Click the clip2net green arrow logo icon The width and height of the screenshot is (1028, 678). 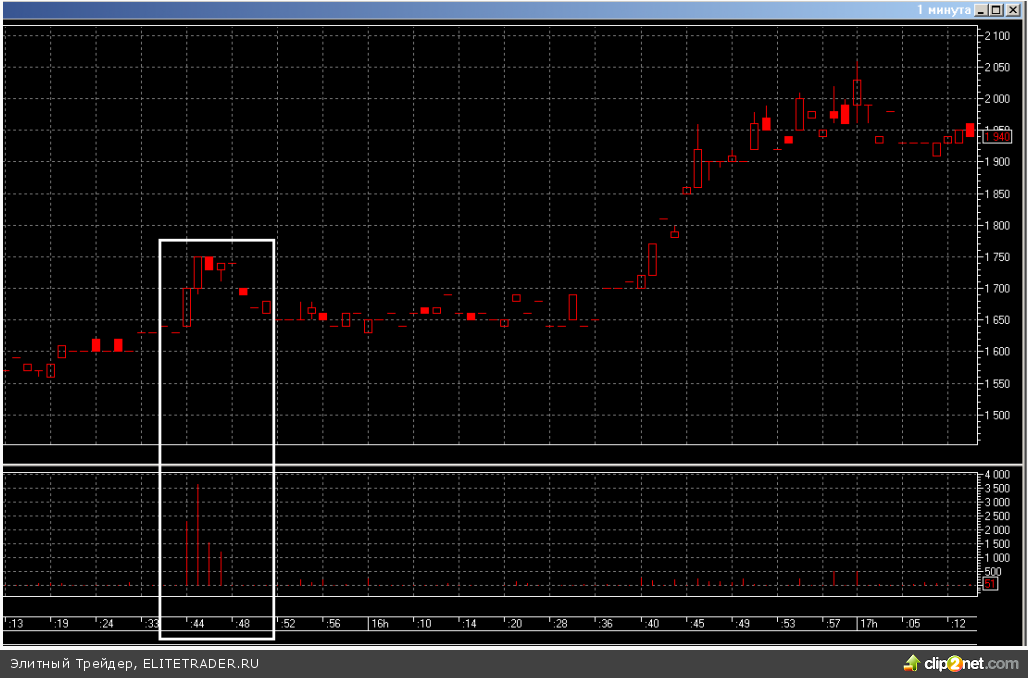tap(911, 662)
